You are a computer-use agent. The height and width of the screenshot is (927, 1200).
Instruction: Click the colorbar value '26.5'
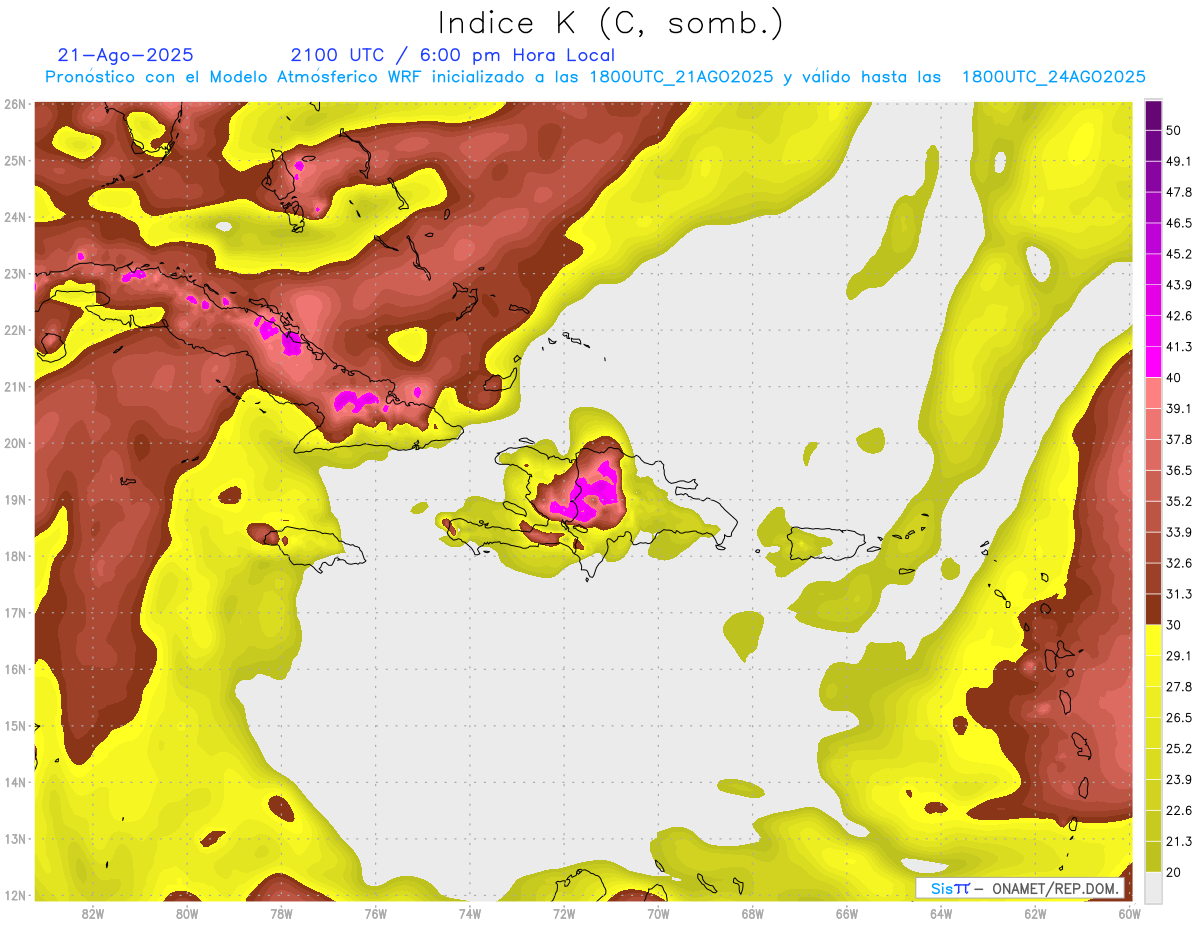pos(1179,718)
